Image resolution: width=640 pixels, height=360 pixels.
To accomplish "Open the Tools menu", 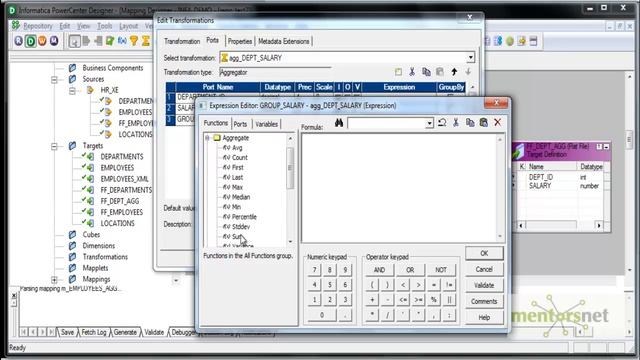I will click(x=104, y=26).
